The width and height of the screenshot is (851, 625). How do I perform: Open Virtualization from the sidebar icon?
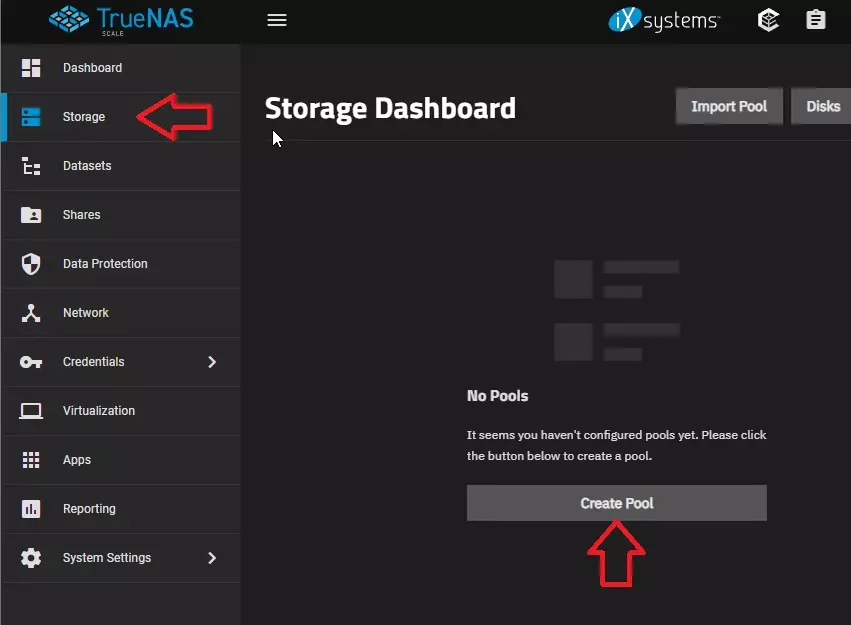coord(31,411)
